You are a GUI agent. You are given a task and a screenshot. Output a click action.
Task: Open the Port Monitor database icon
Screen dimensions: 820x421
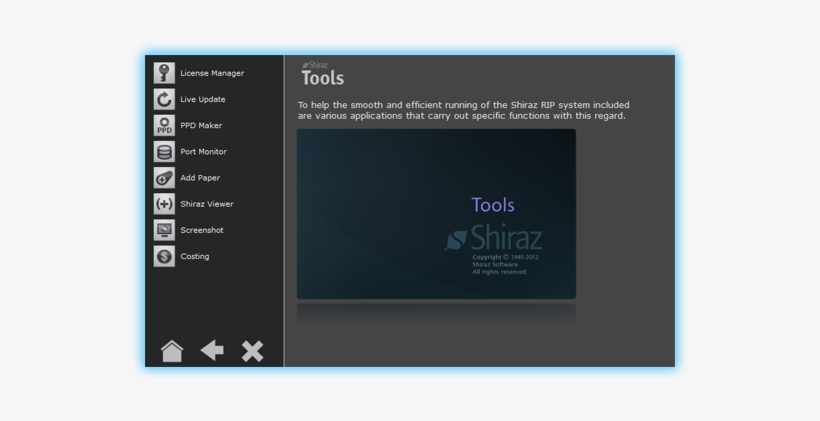tap(164, 152)
